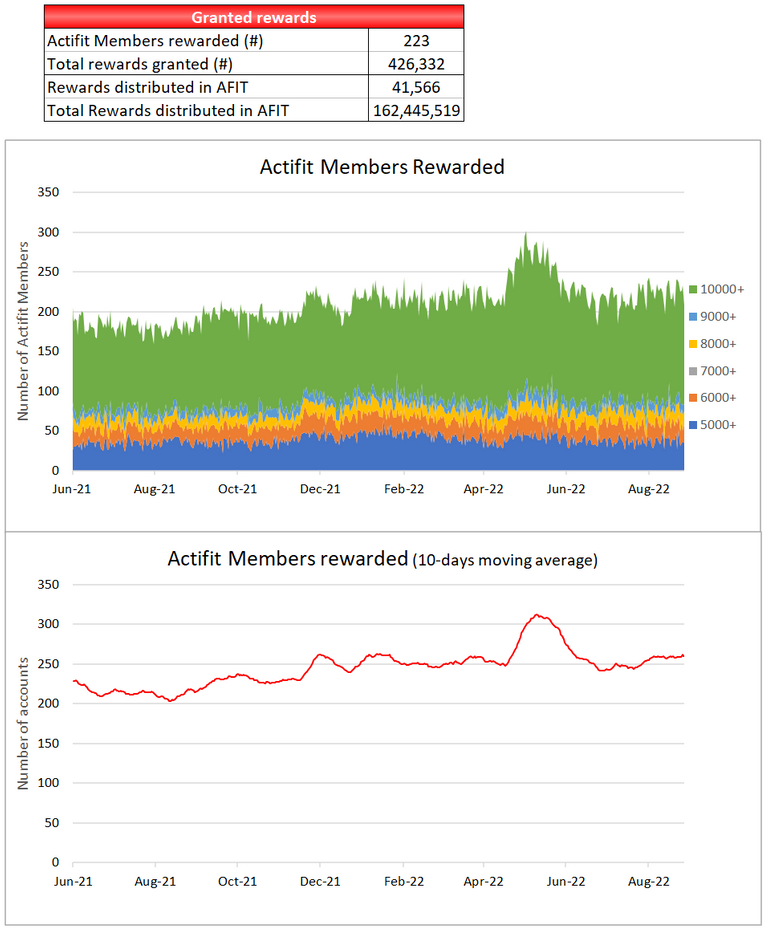Click Jun-21 on the moving average chart axis
Viewport: 768px width, 937px height.
pos(73,881)
